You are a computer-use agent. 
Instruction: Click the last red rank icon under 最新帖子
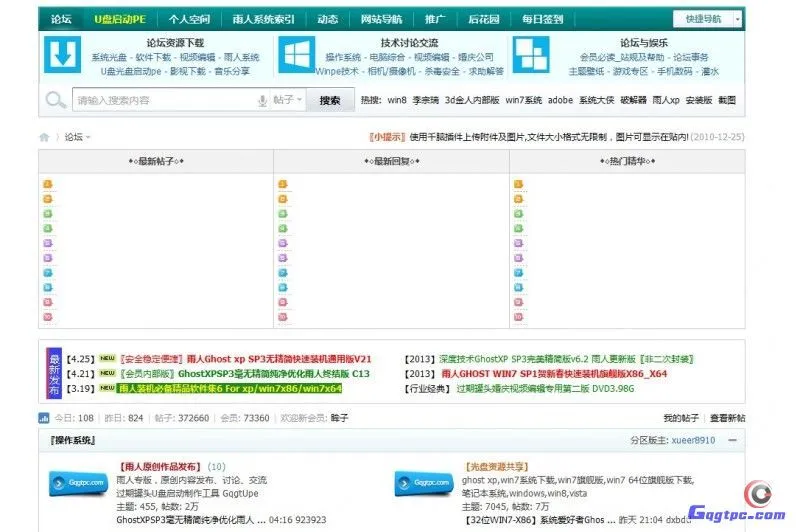coord(47,317)
